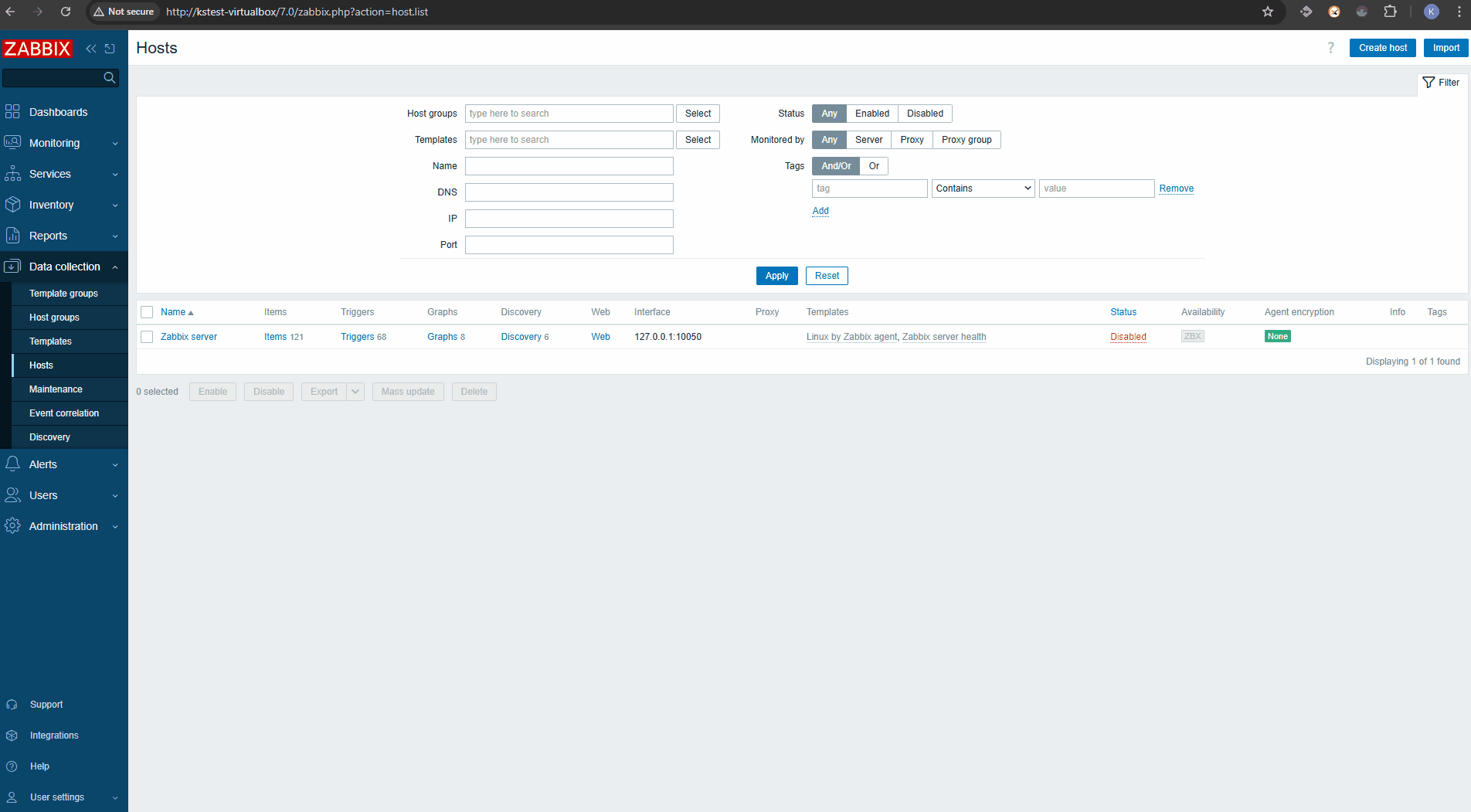Open browser extensions puzzle icon
Screen dimensions: 1471x812
1390,12
